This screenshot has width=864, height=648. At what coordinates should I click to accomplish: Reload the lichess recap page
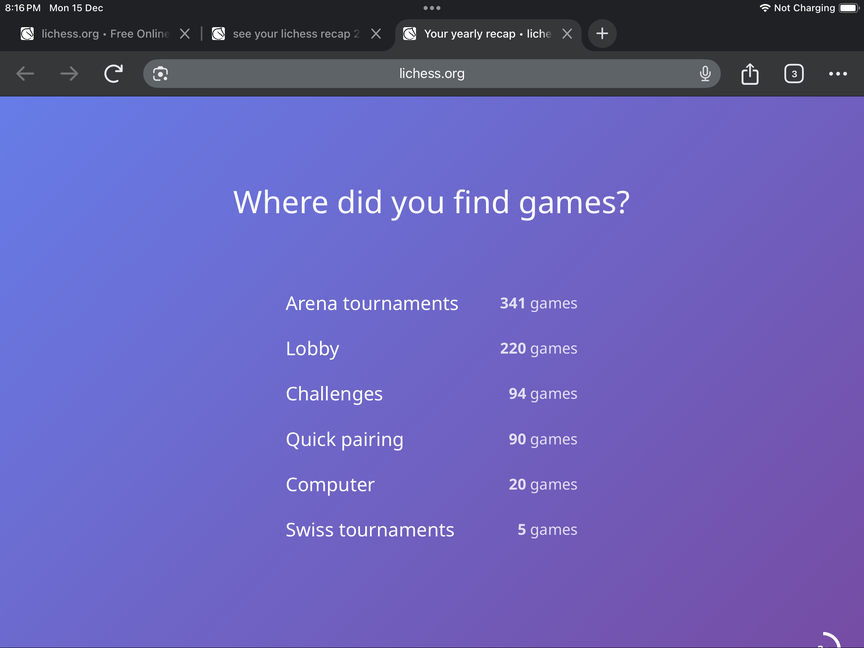pyautogui.click(x=114, y=74)
